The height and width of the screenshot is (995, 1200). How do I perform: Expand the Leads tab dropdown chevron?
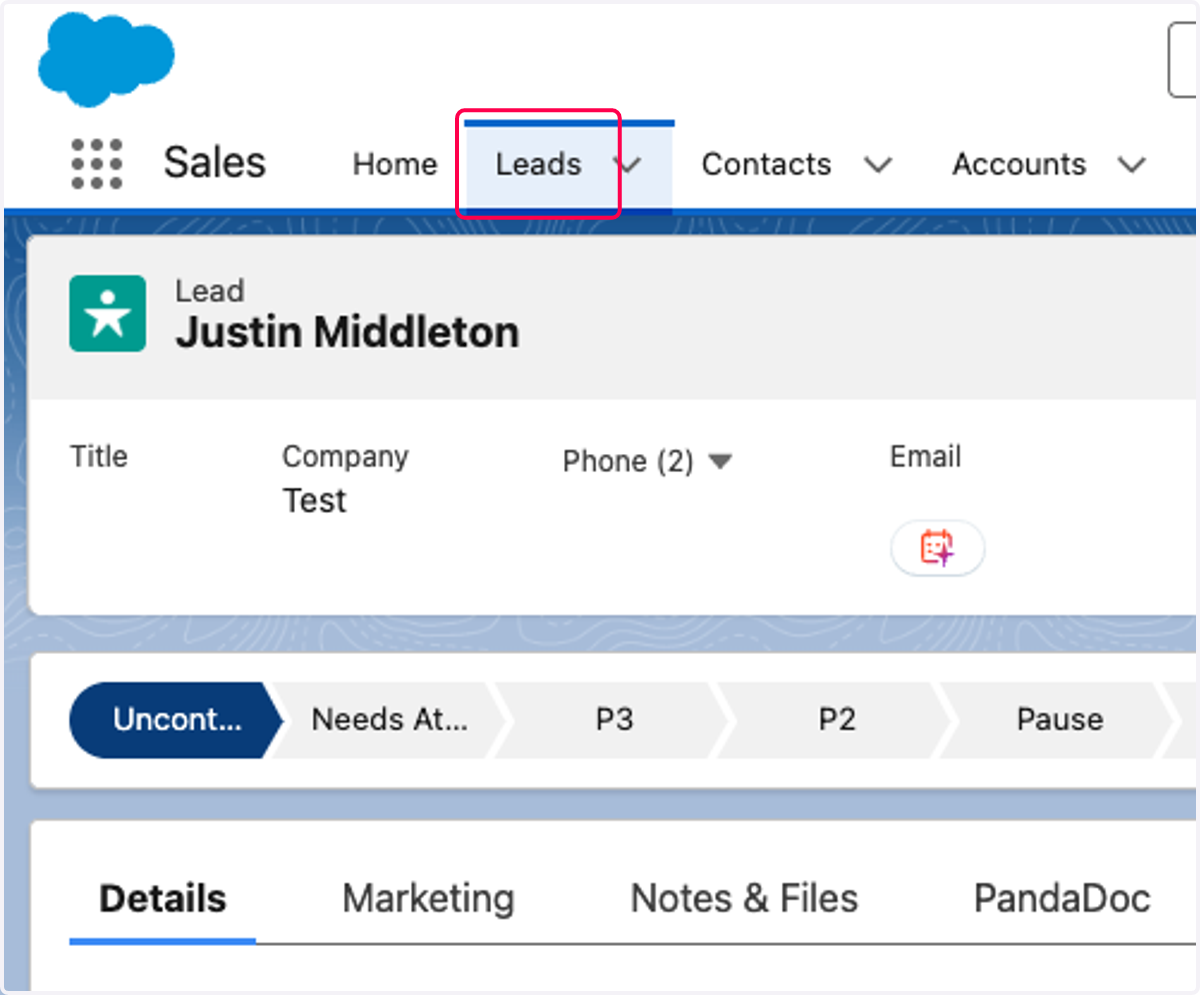pos(628,165)
